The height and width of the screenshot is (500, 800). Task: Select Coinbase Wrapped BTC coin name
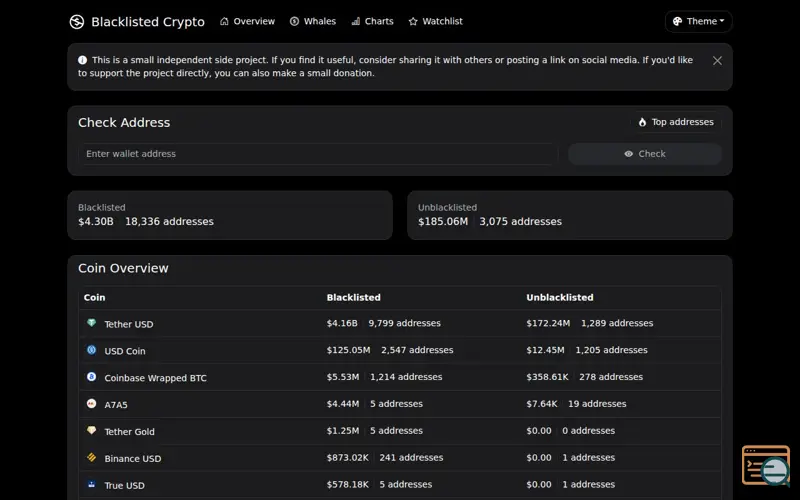(x=156, y=378)
